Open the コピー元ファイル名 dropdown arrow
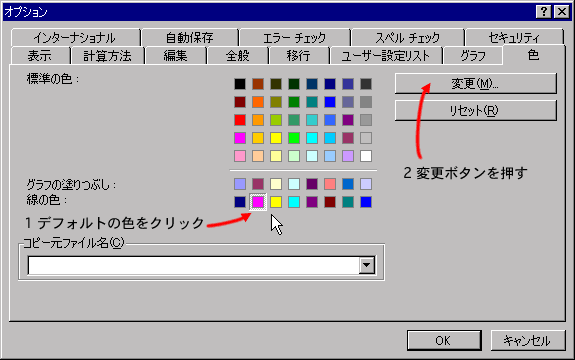This screenshot has width=575, height=360. (367, 265)
